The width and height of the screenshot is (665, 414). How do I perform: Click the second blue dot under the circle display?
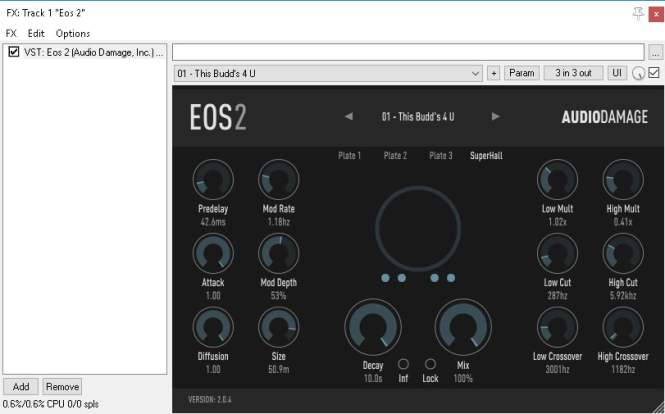(x=402, y=278)
